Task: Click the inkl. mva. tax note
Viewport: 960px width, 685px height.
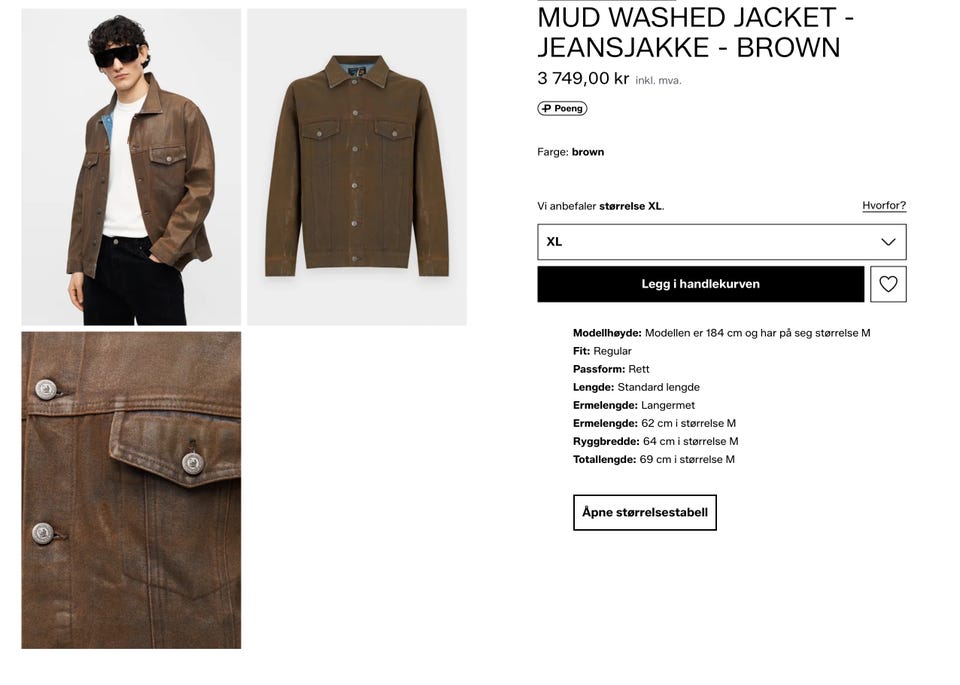Action: (658, 80)
